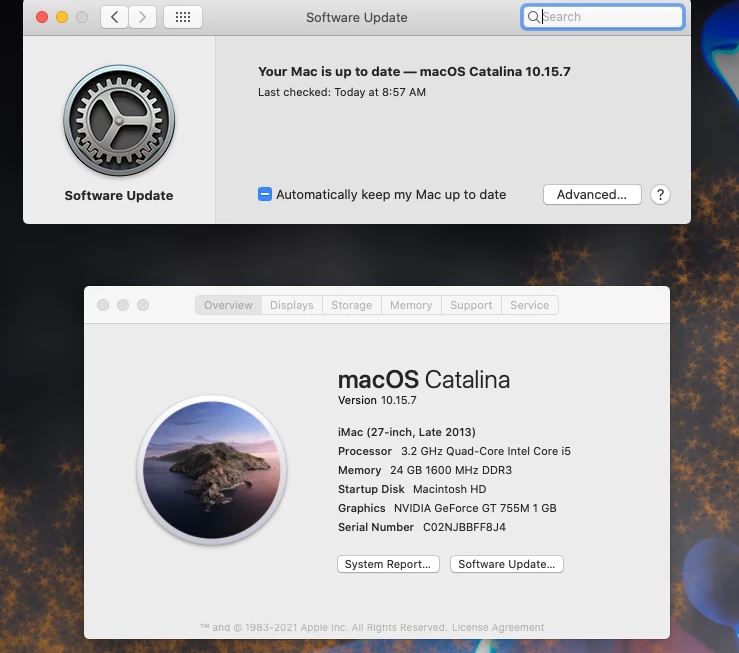
Task: Click "Macintosh HD" startup disk value
Action: click(x=450, y=489)
